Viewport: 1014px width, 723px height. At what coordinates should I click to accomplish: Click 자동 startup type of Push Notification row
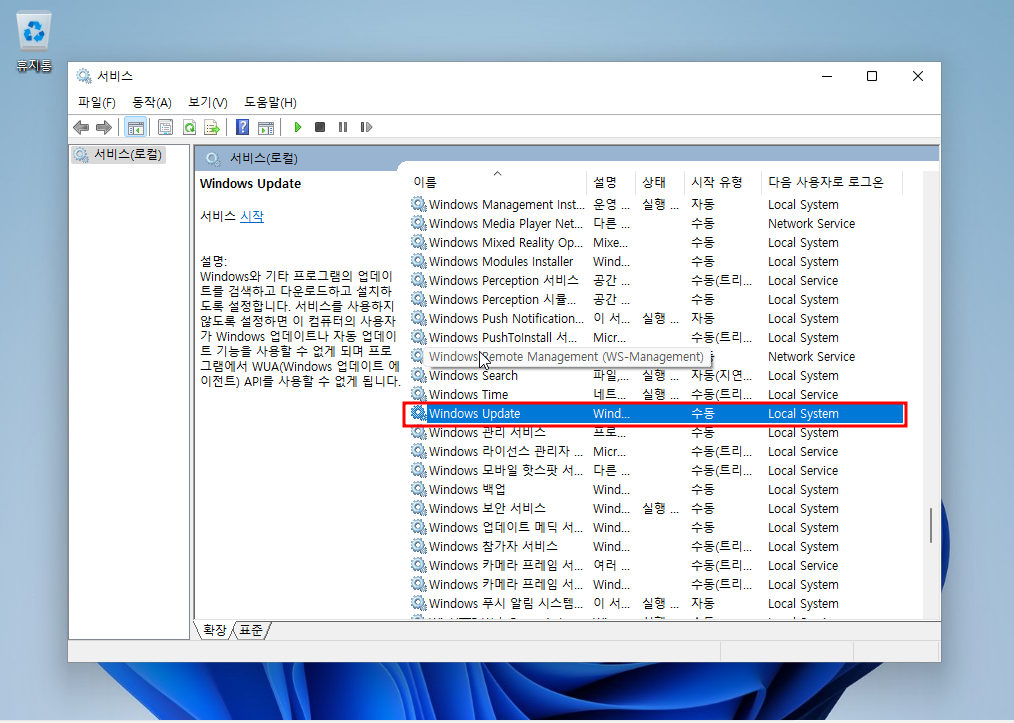702,318
